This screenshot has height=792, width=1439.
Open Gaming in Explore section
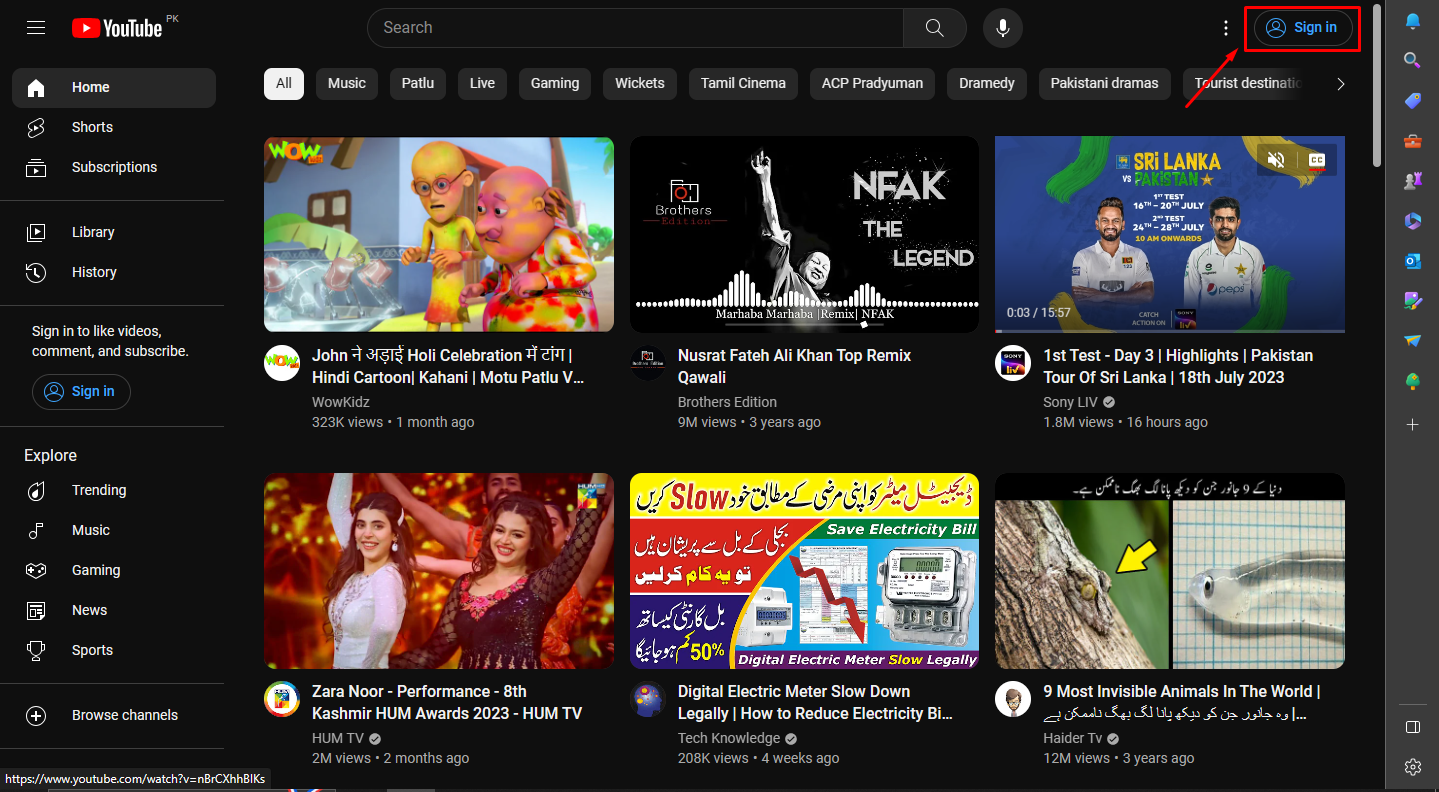114,570
